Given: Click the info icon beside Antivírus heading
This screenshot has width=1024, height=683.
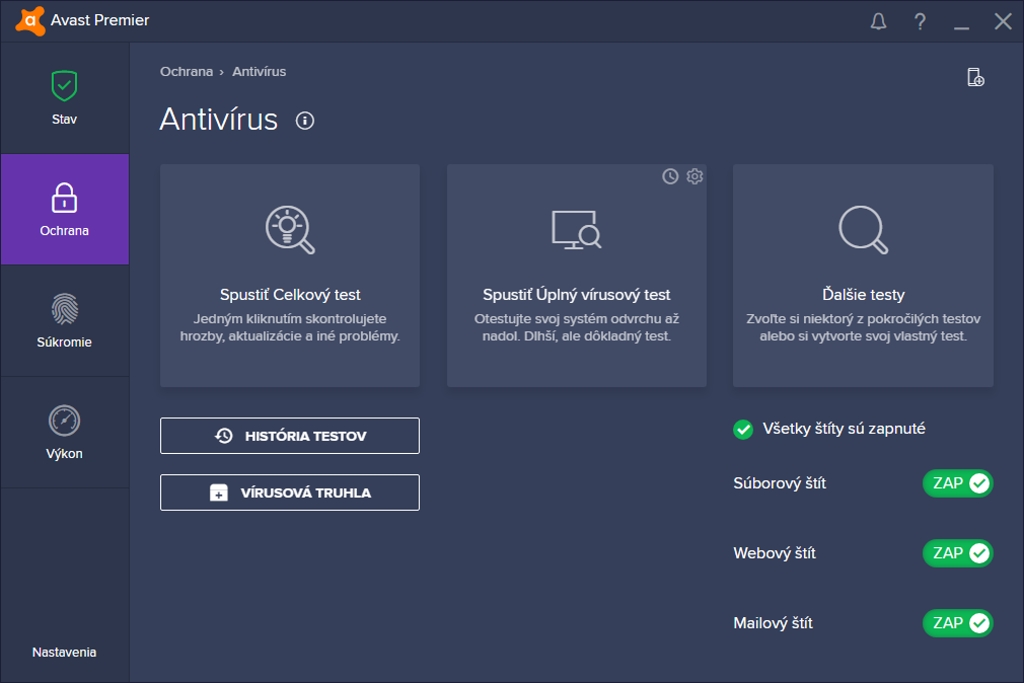Looking at the screenshot, I should 305,121.
